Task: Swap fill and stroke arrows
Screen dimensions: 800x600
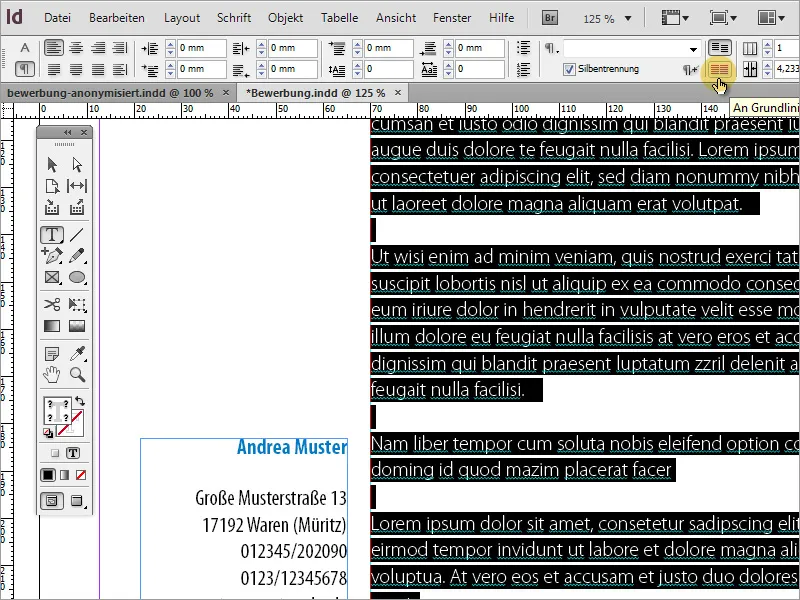Action: (x=80, y=401)
